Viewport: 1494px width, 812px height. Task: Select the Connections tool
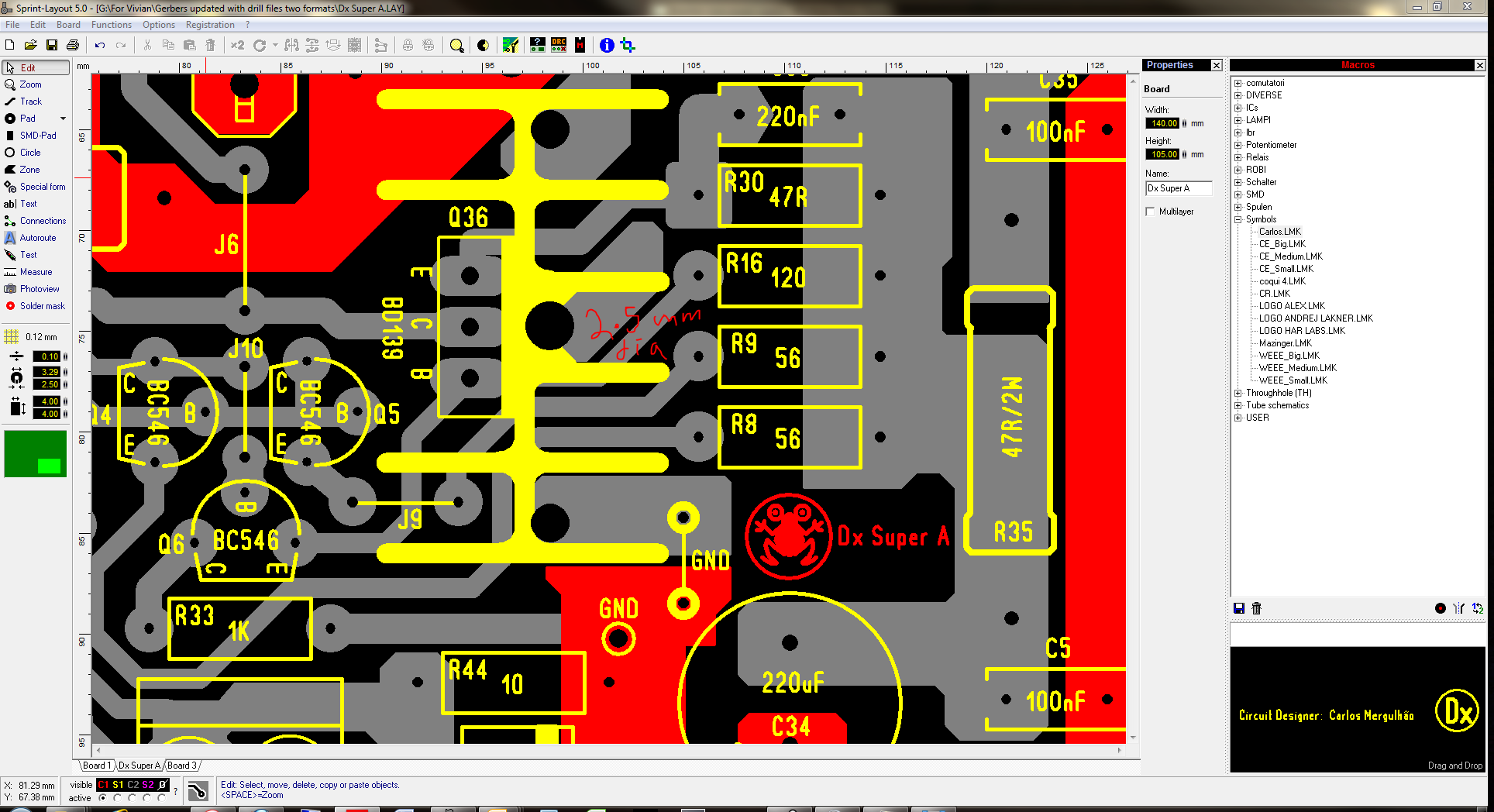pyautogui.click(x=36, y=221)
